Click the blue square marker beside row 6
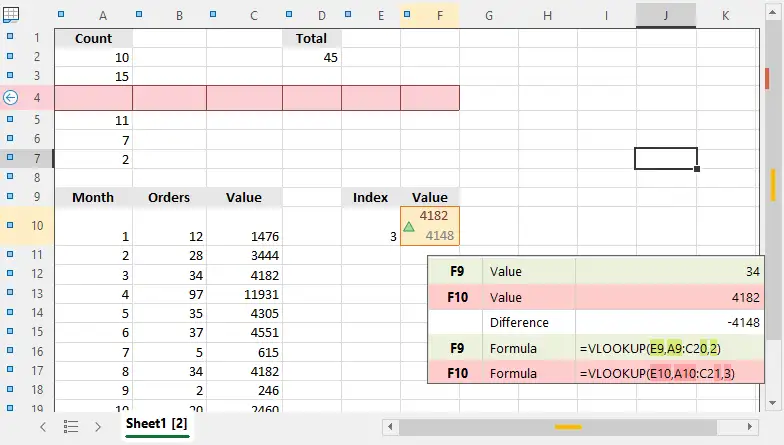 coord(10,138)
